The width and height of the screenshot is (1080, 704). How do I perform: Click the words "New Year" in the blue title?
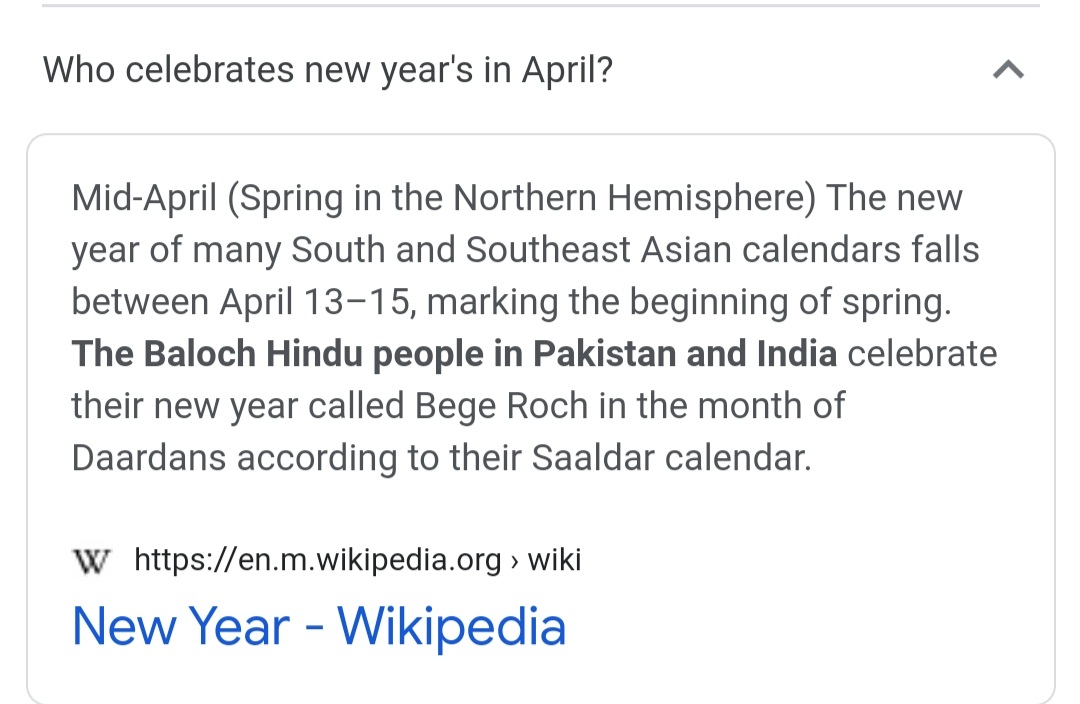tap(181, 626)
